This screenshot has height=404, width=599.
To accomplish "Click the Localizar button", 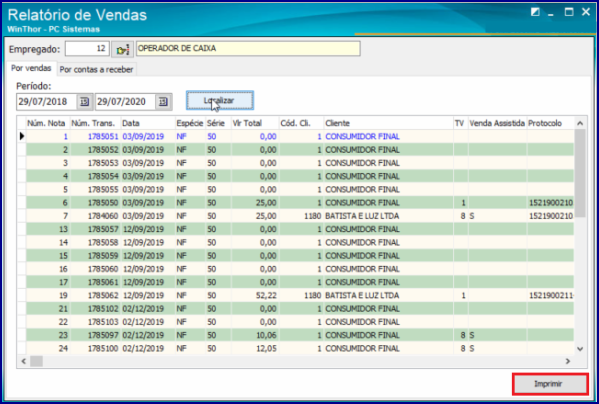I will 220,101.
